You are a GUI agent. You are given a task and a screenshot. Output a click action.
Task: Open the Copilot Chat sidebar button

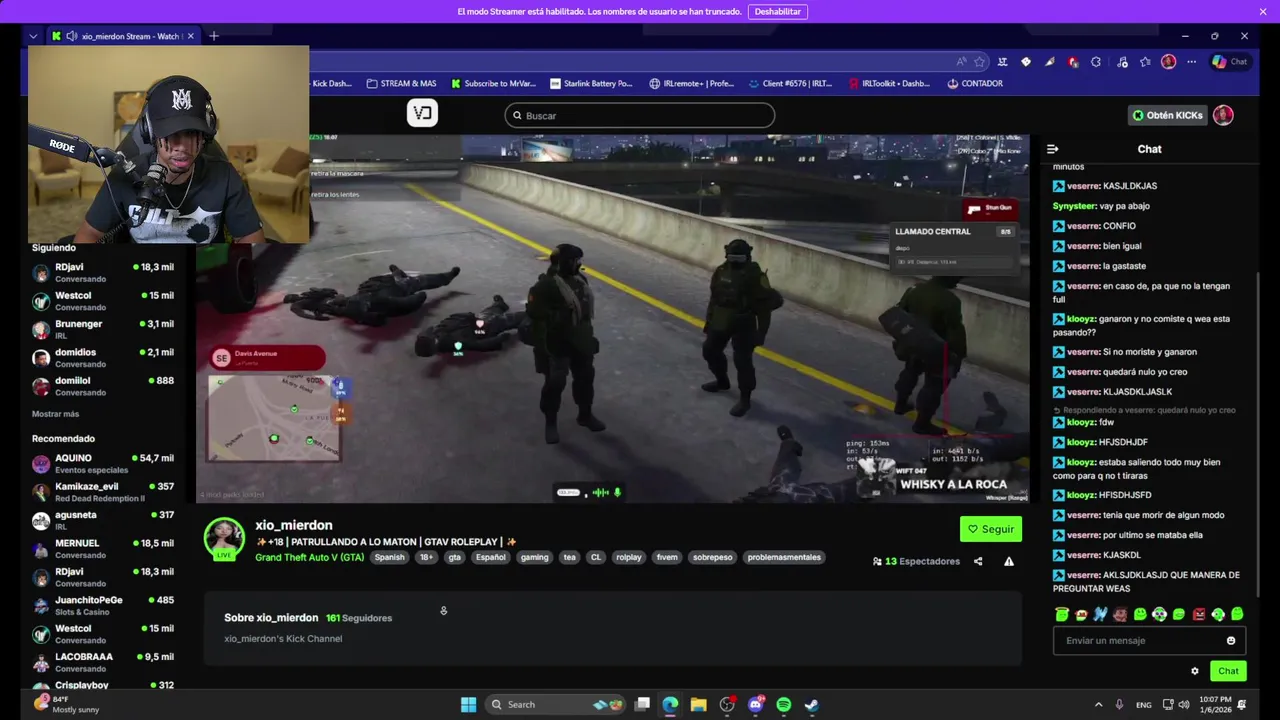coord(1229,62)
